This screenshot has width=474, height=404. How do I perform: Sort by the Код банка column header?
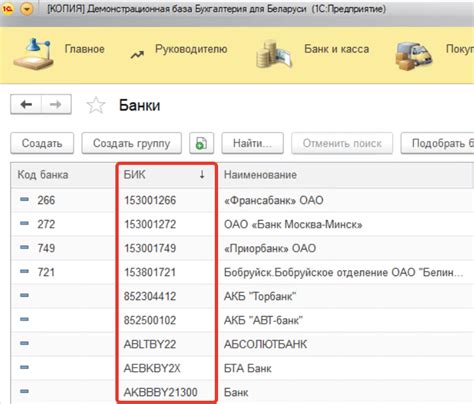point(63,175)
